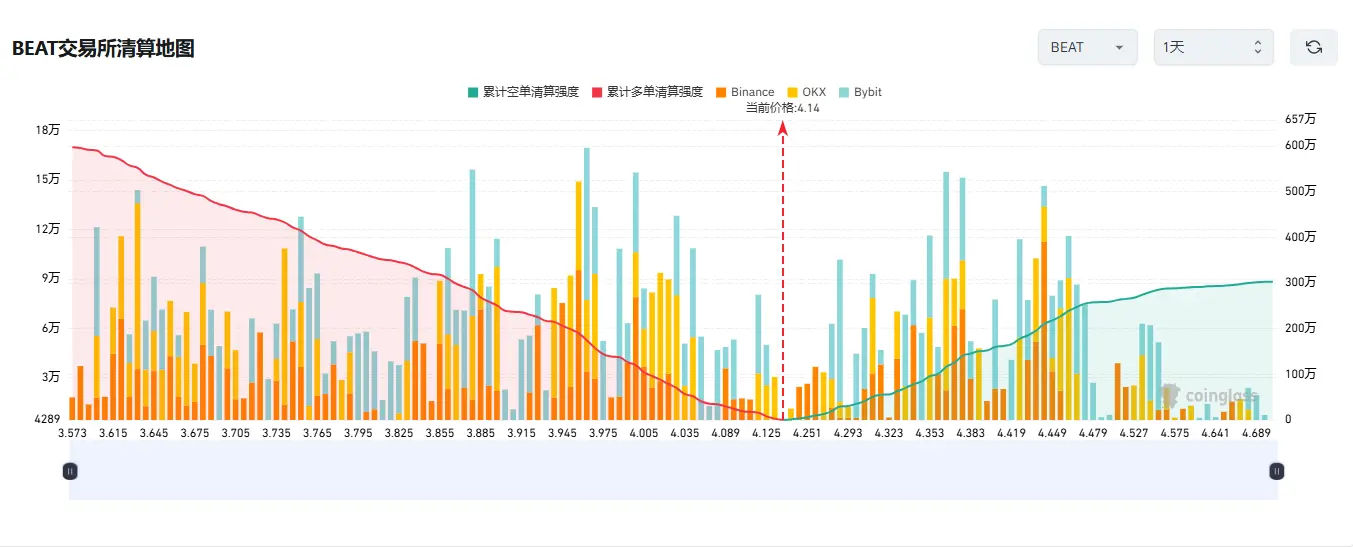Click the 4.089 x-axis label
Viewport: 1353px width, 547px height.
pyautogui.click(x=725, y=433)
